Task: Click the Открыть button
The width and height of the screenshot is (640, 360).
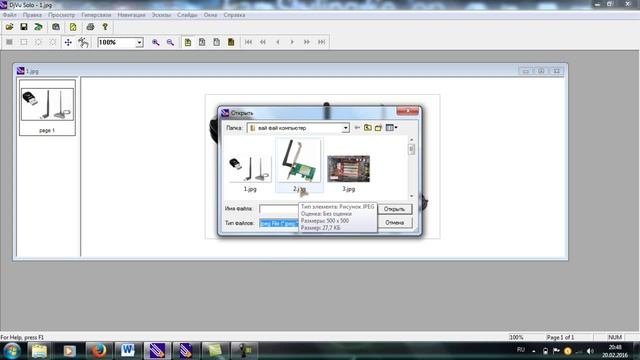Action: pyautogui.click(x=394, y=209)
